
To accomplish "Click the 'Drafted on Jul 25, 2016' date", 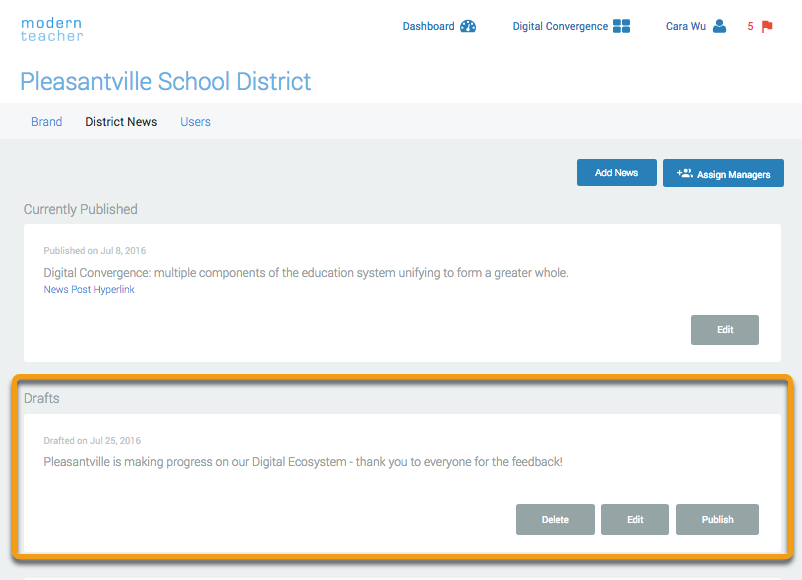I will click(92, 440).
